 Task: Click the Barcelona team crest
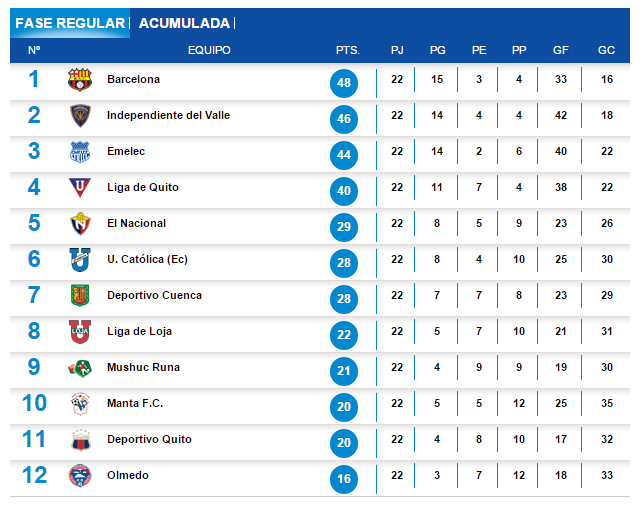tap(80, 80)
